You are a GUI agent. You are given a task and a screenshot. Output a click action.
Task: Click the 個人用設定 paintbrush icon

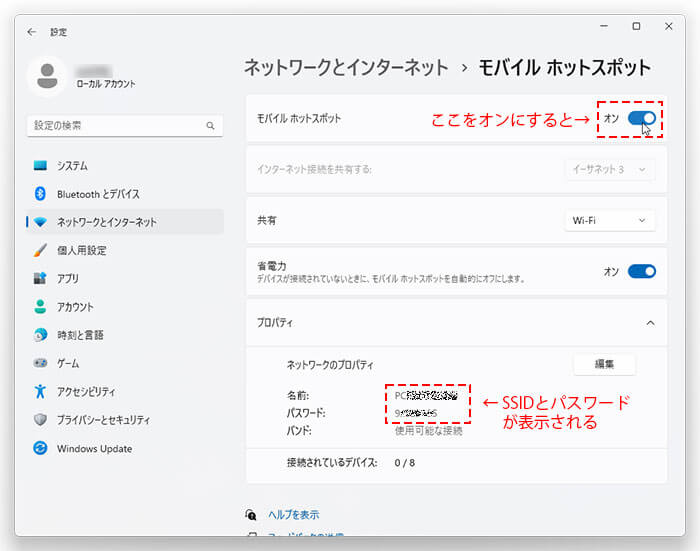coord(40,250)
